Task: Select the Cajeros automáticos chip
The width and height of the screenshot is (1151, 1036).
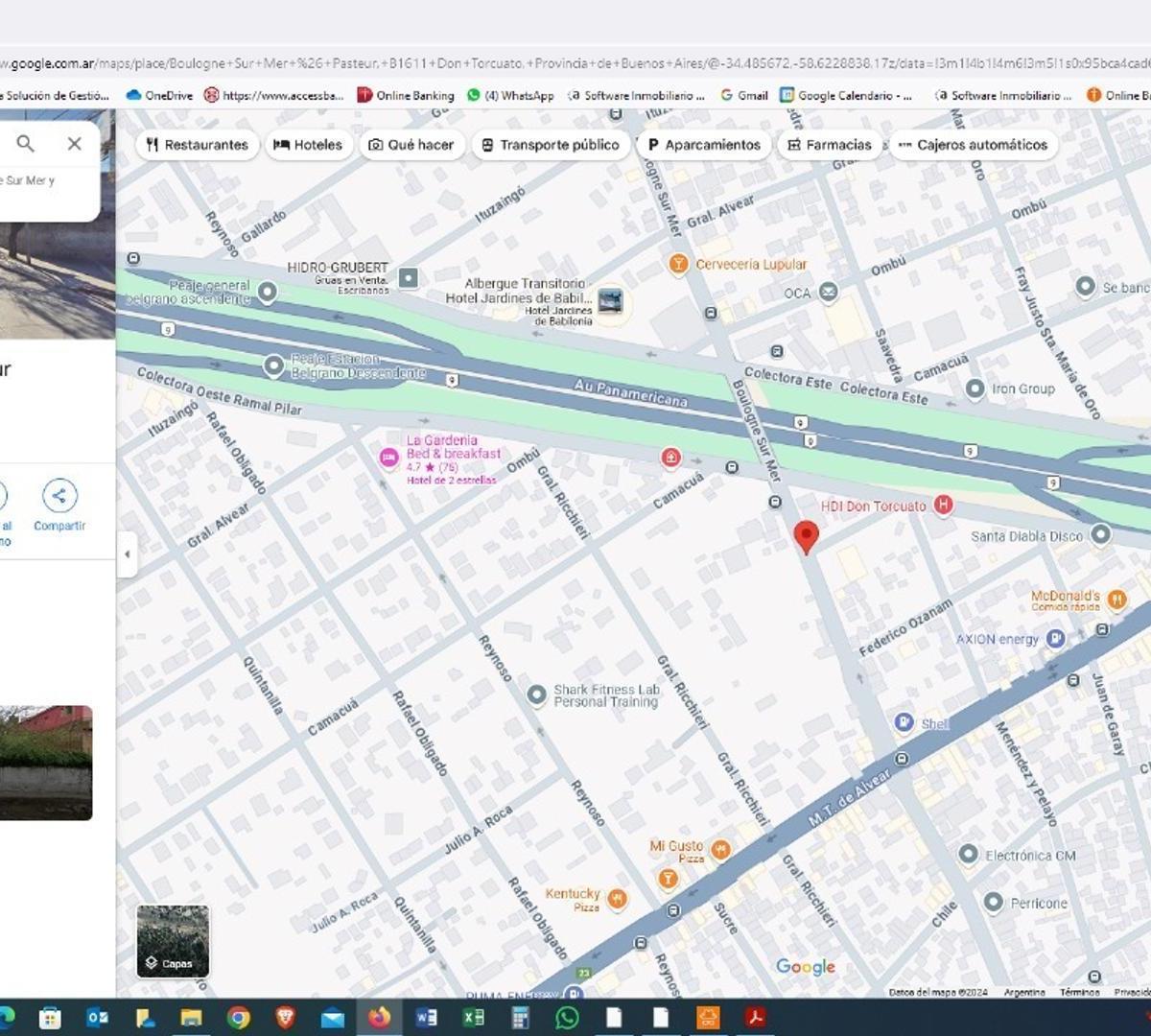Action: coord(973,145)
